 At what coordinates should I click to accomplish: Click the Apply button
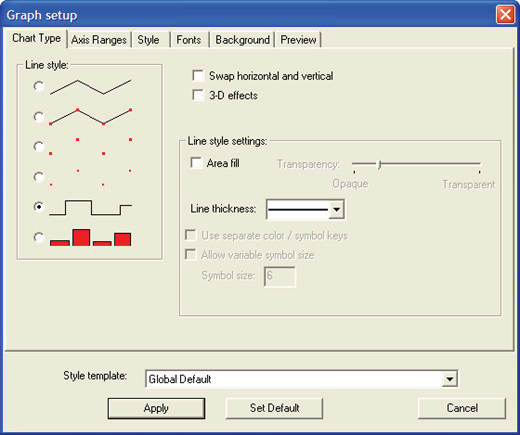coord(156,408)
